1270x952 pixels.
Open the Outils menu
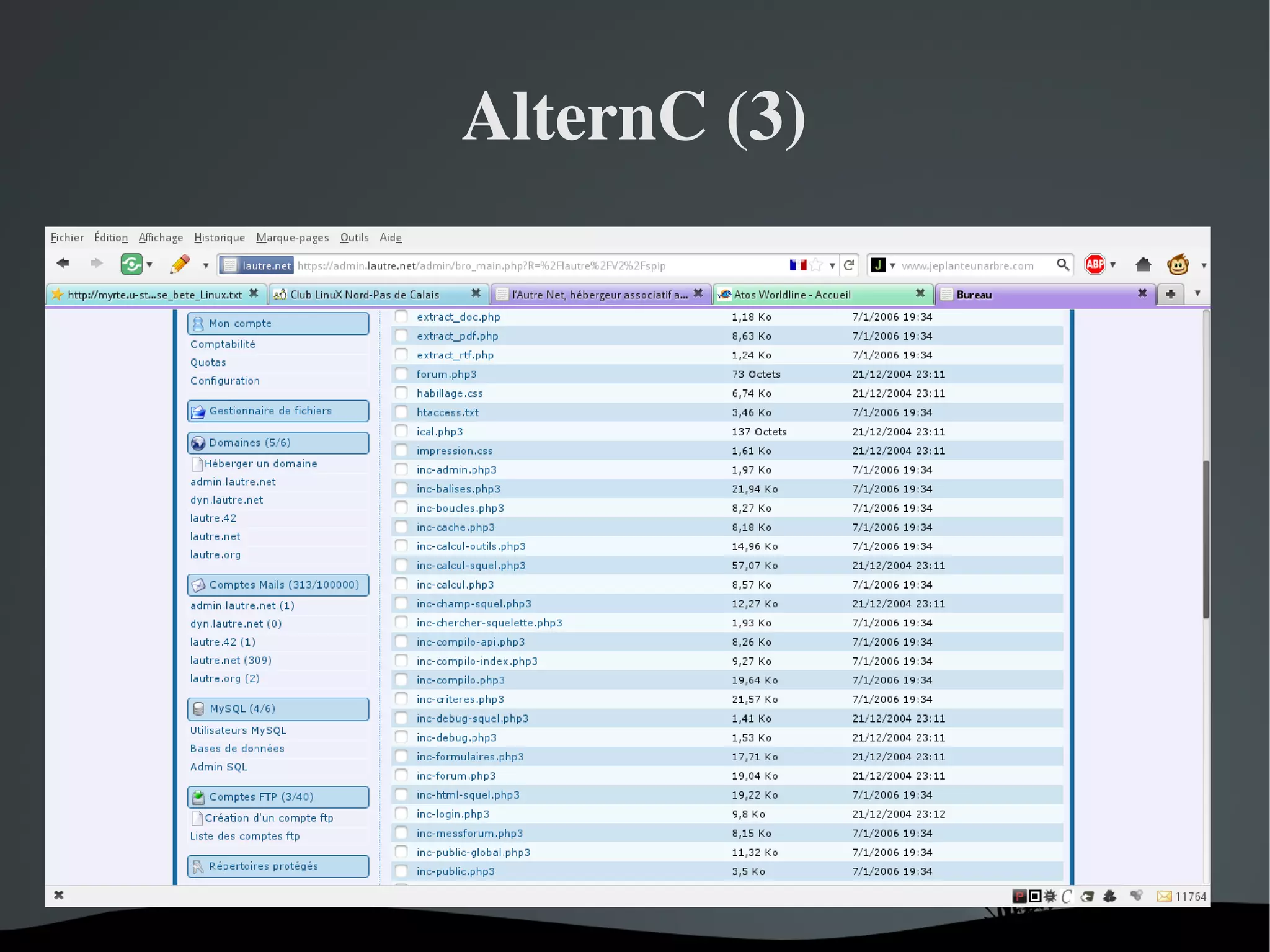pos(354,238)
